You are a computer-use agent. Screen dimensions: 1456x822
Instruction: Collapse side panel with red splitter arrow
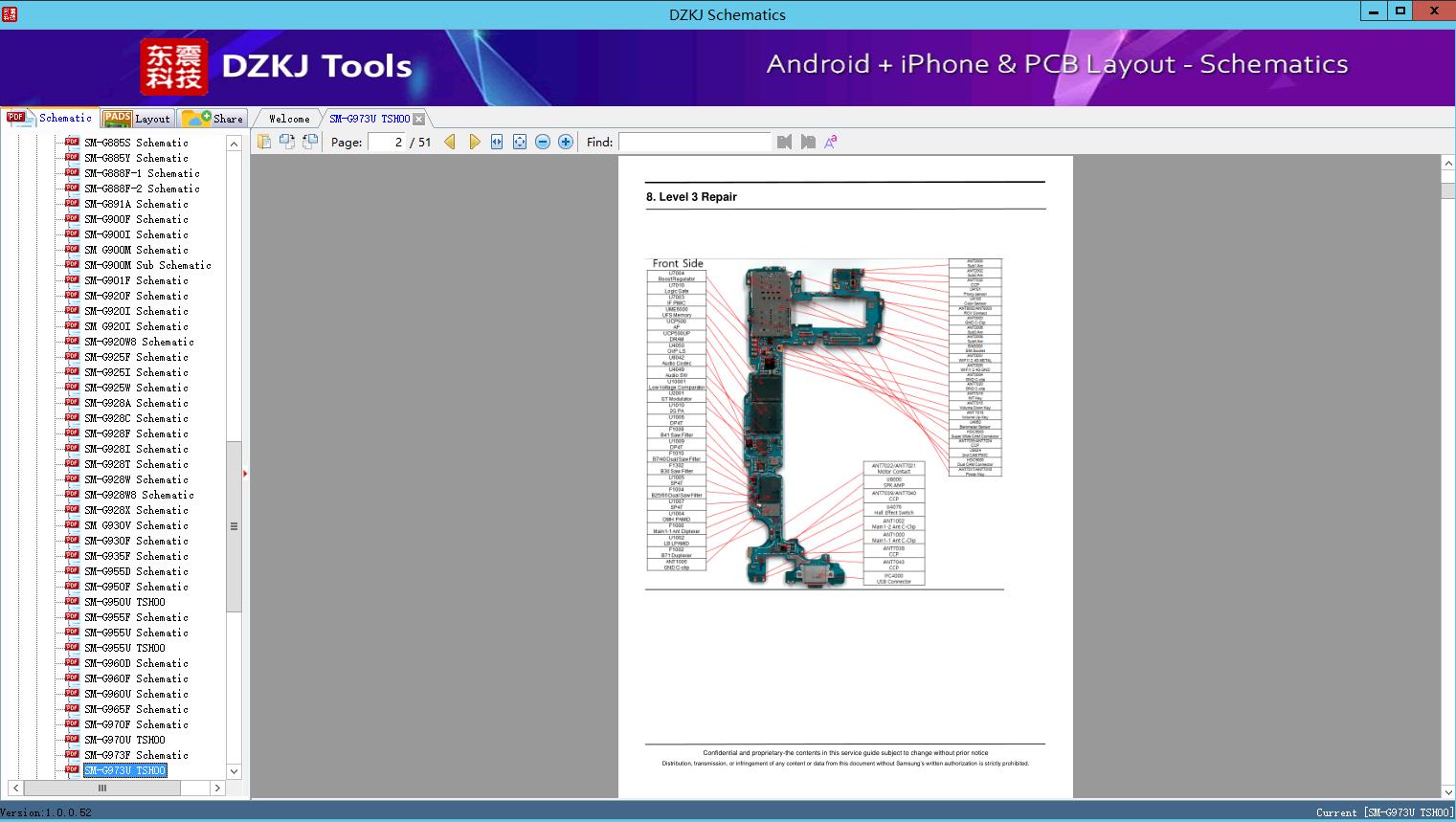pos(245,473)
